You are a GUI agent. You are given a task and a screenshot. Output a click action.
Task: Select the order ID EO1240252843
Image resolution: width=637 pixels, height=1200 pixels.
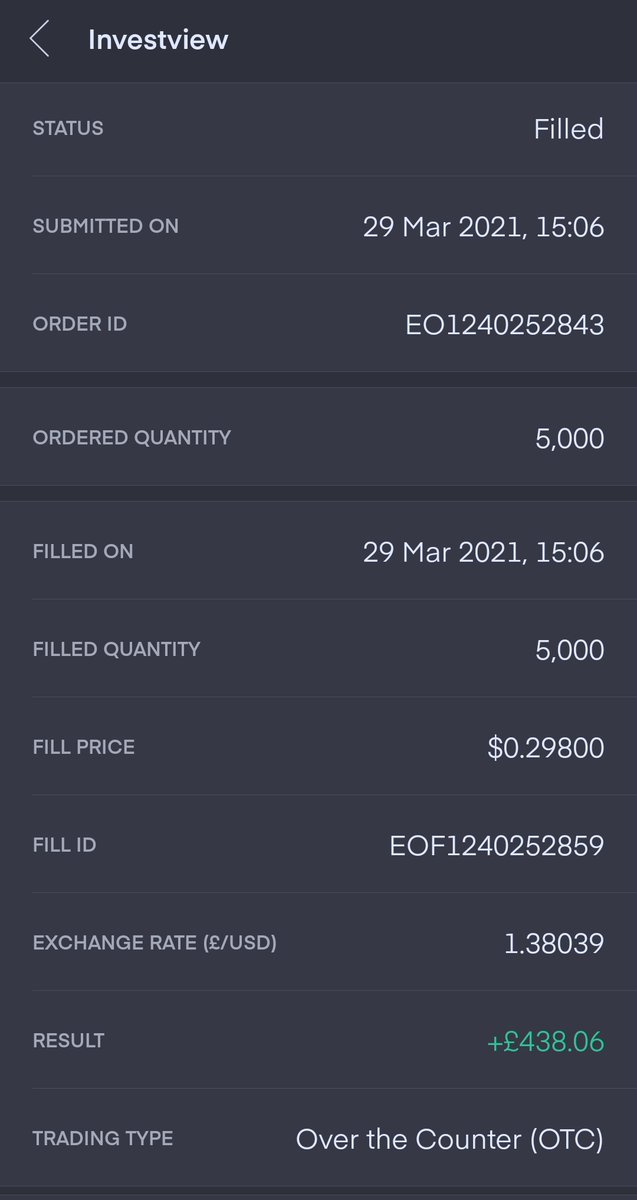point(504,325)
